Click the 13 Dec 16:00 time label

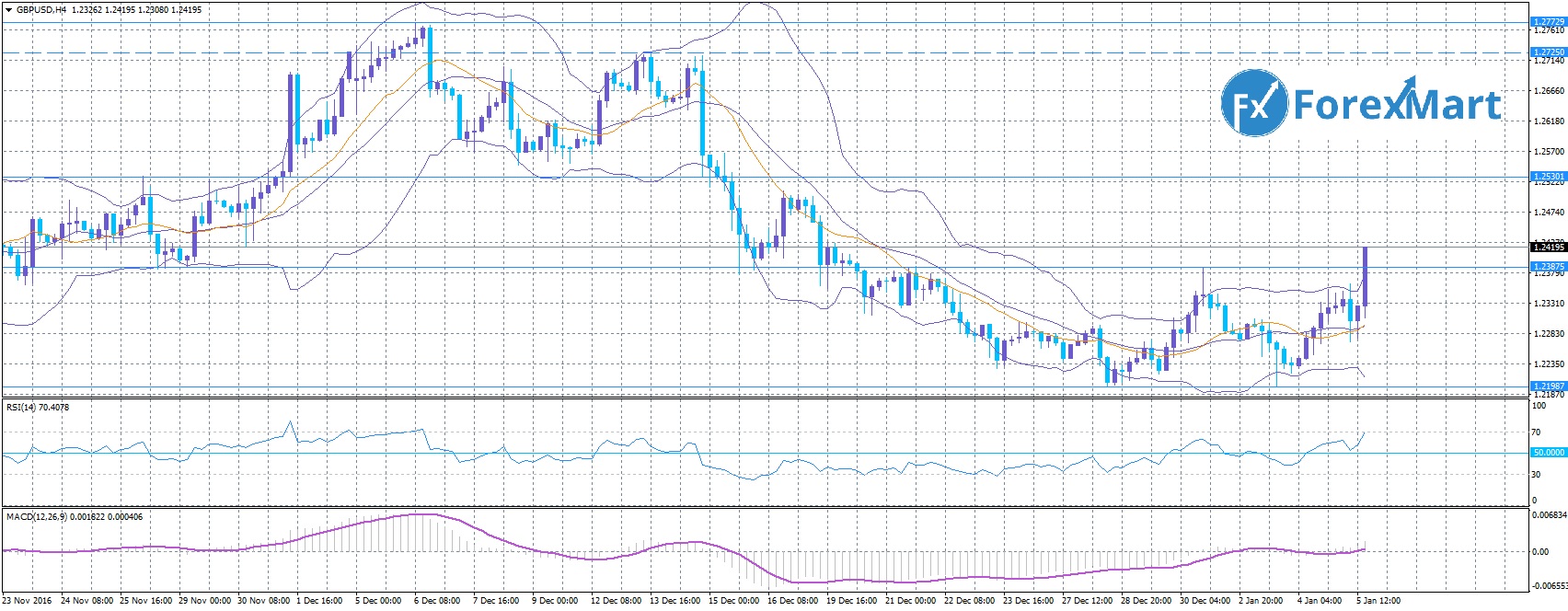point(674,601)
